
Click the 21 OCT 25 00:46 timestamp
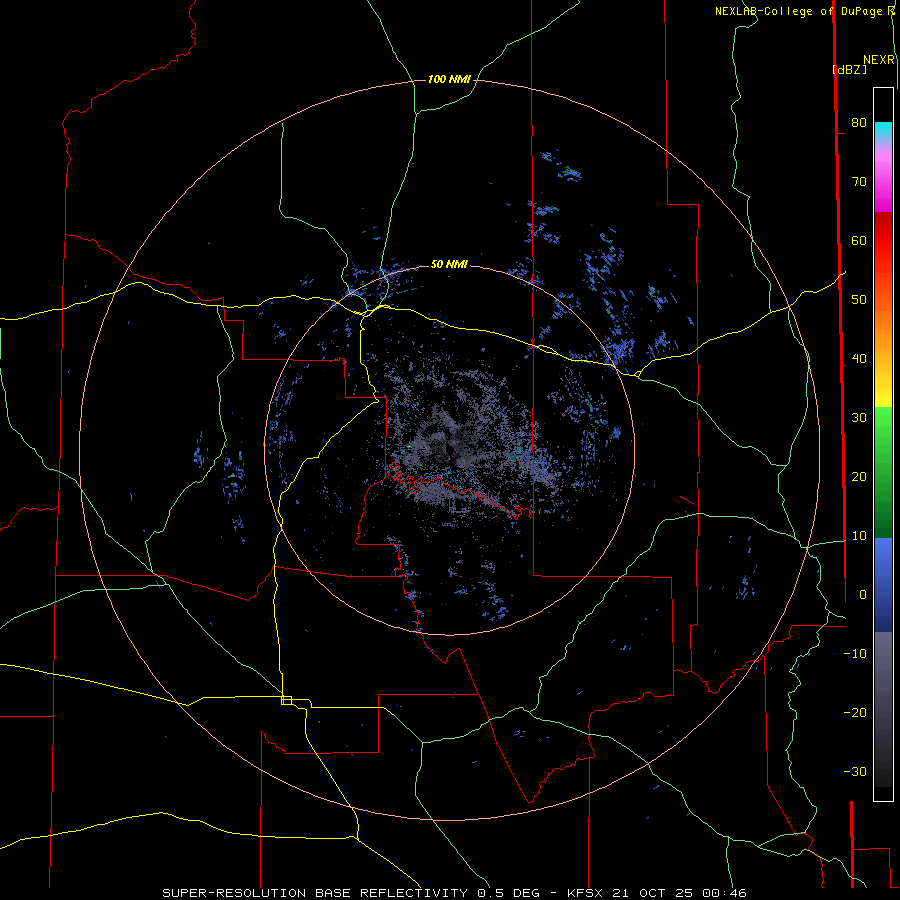[x=679, y=893]
